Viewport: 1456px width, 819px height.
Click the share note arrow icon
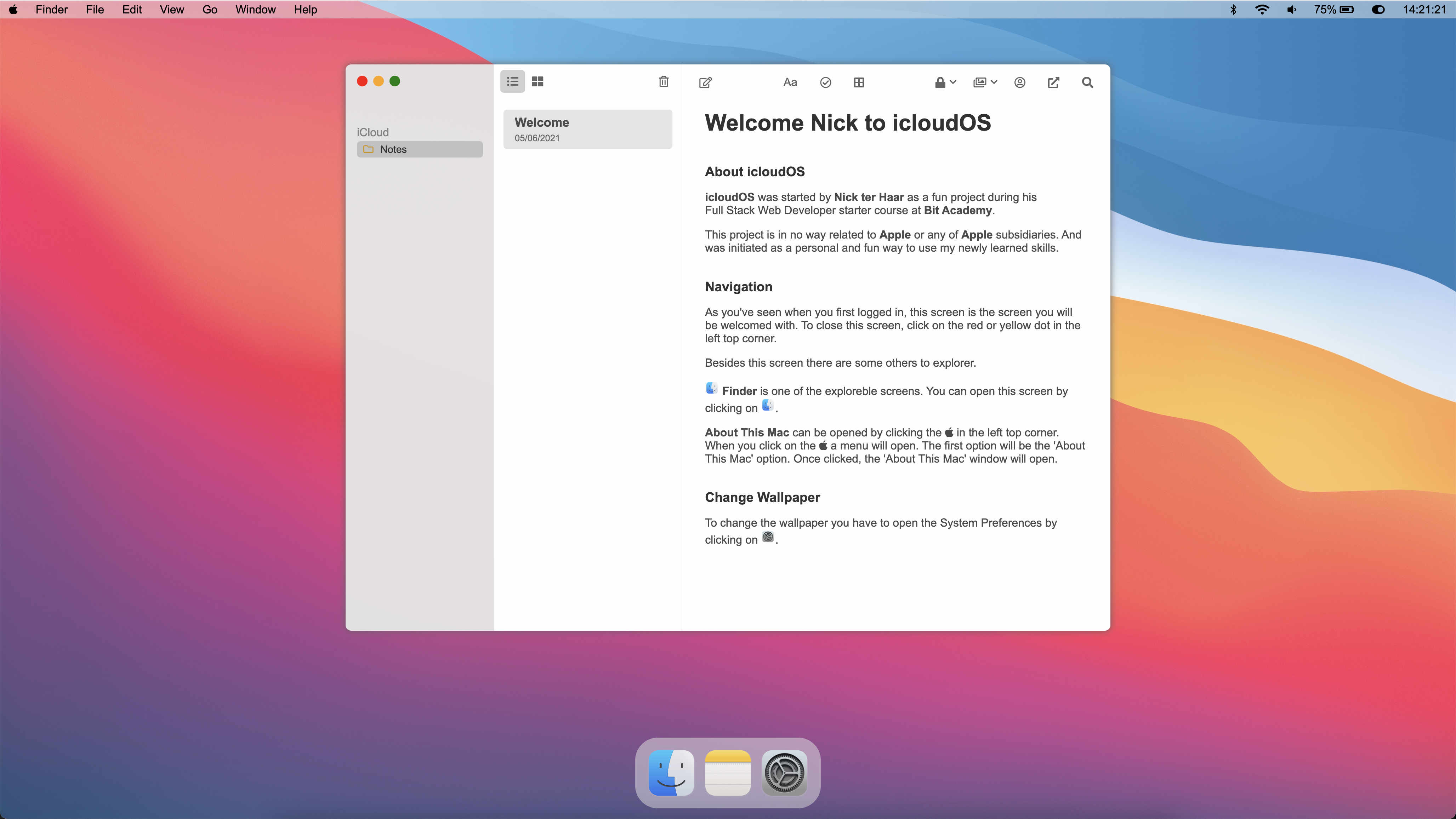[1053, 82]
